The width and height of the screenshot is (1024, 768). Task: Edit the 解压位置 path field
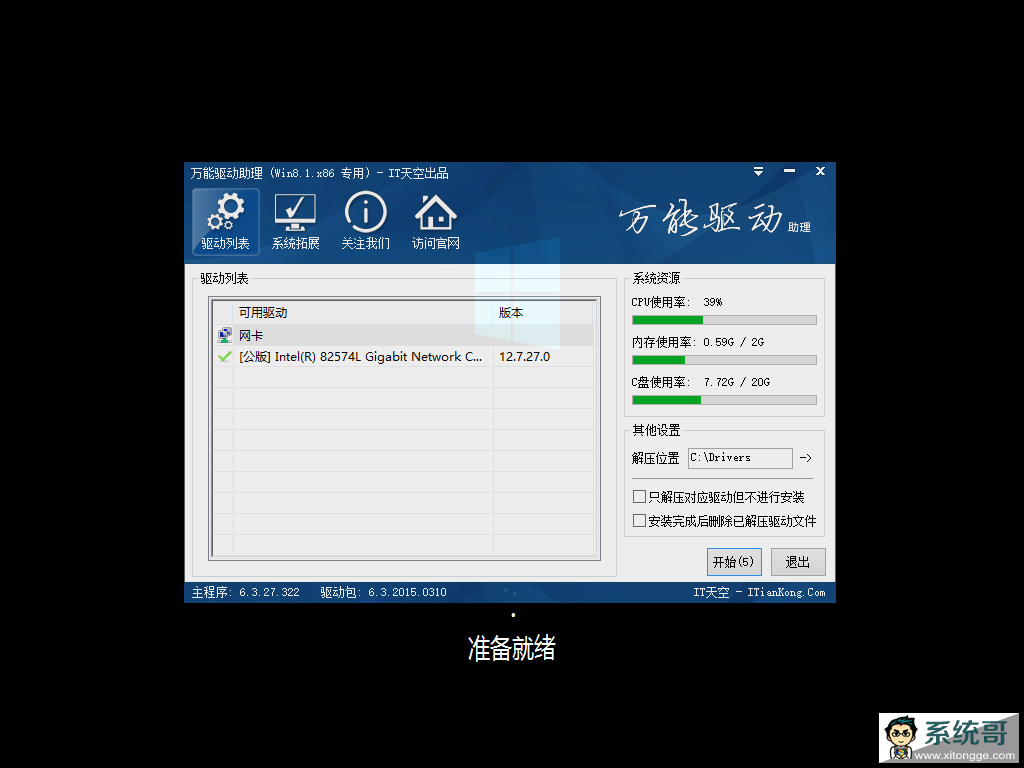click(740, 458)
